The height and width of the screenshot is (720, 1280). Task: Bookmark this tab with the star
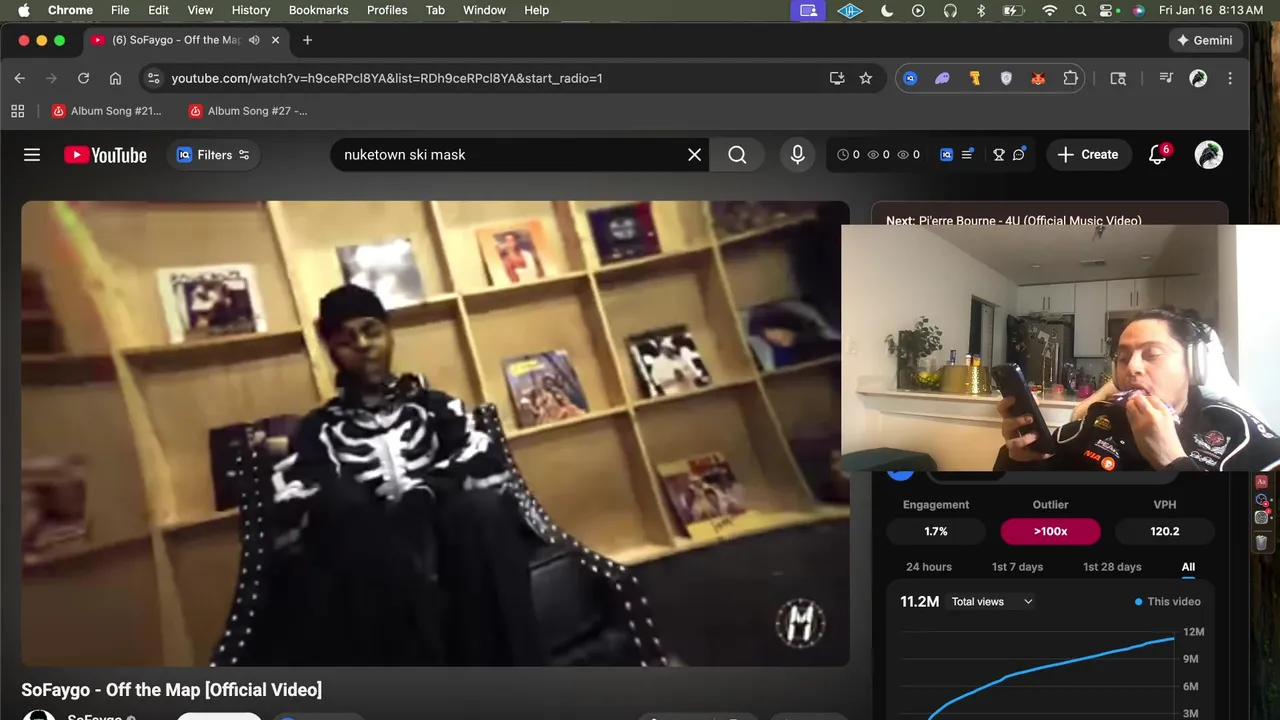[x=866, y=78]
